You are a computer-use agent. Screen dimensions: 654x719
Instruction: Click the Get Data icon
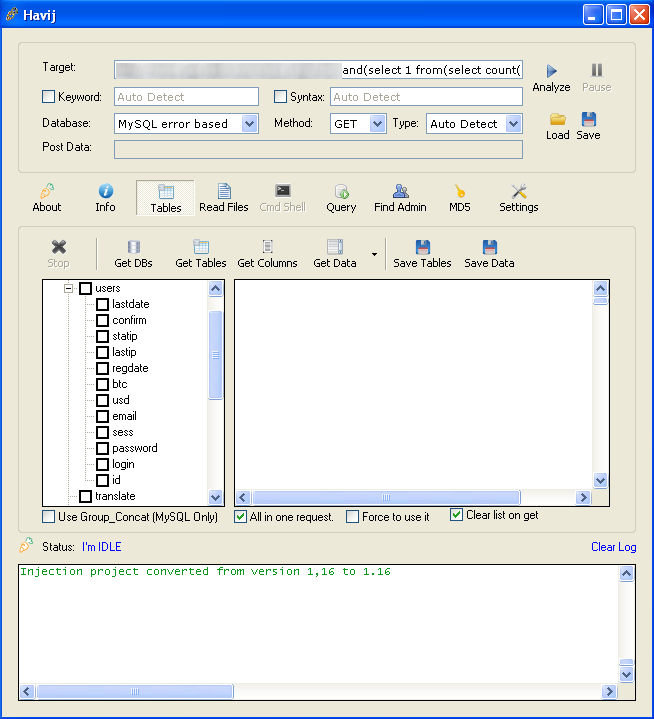pos(335,247)
